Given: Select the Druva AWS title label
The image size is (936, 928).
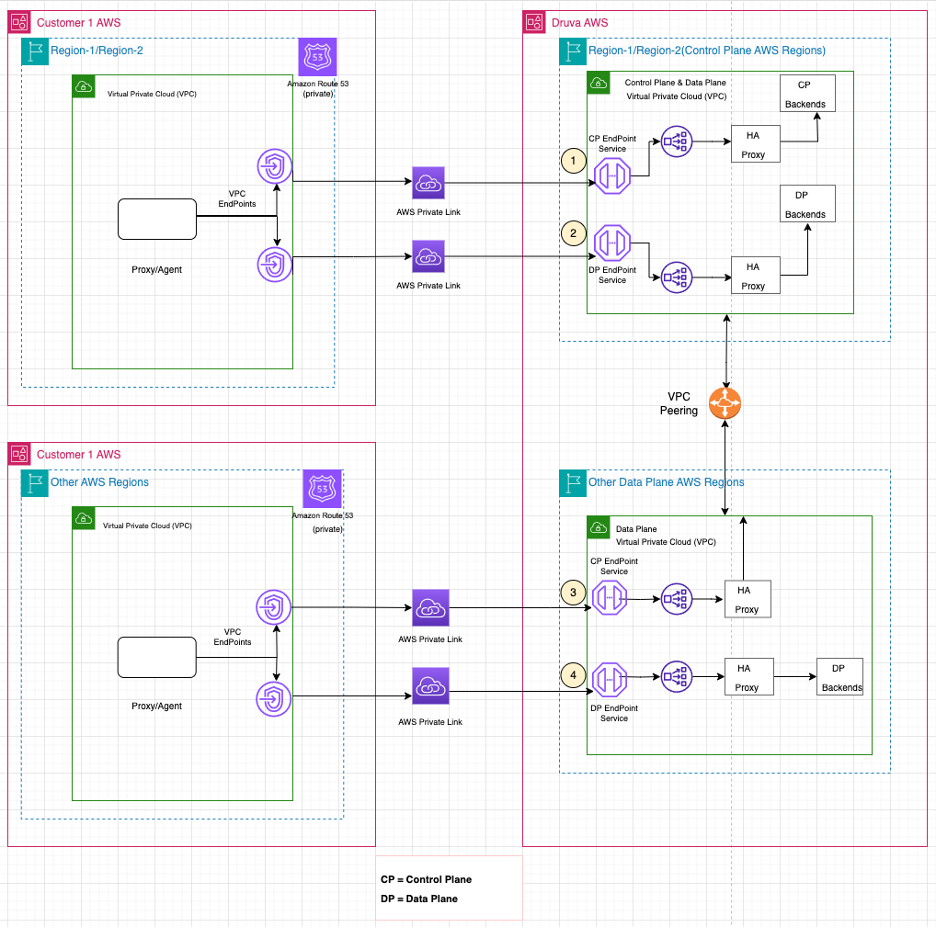Looking at the screenshot, I should coord(578,22).
